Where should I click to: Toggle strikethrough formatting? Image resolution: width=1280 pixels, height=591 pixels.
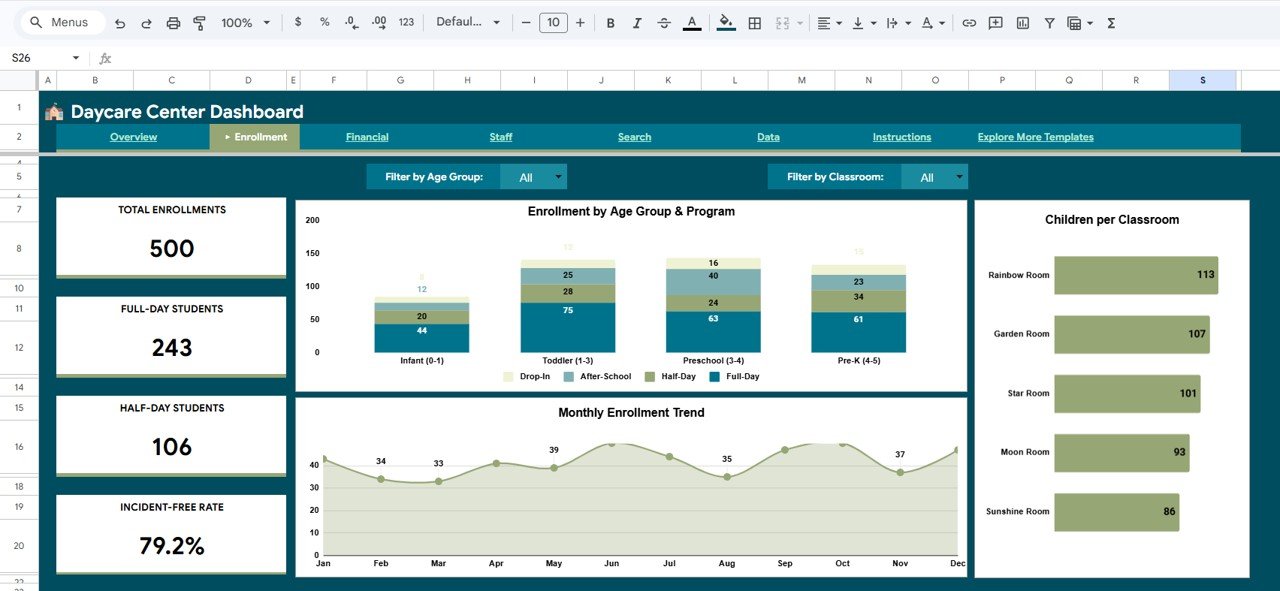pyautogui.click(x=664, y=22)
